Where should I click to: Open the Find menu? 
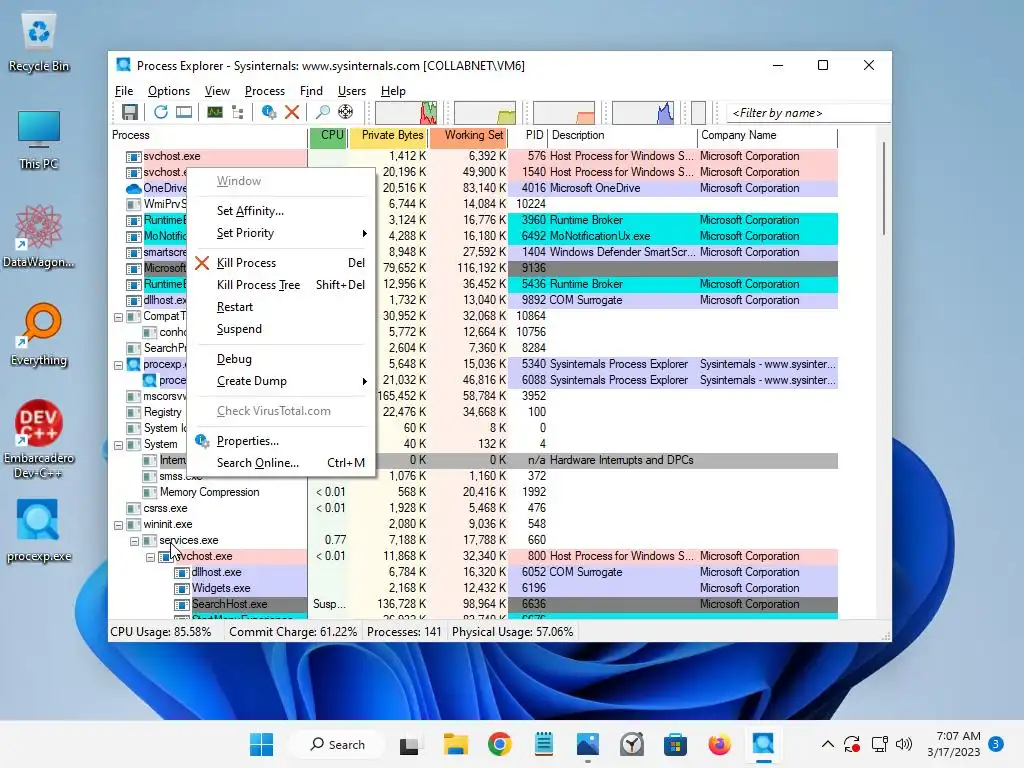click(x=311, y=91)
